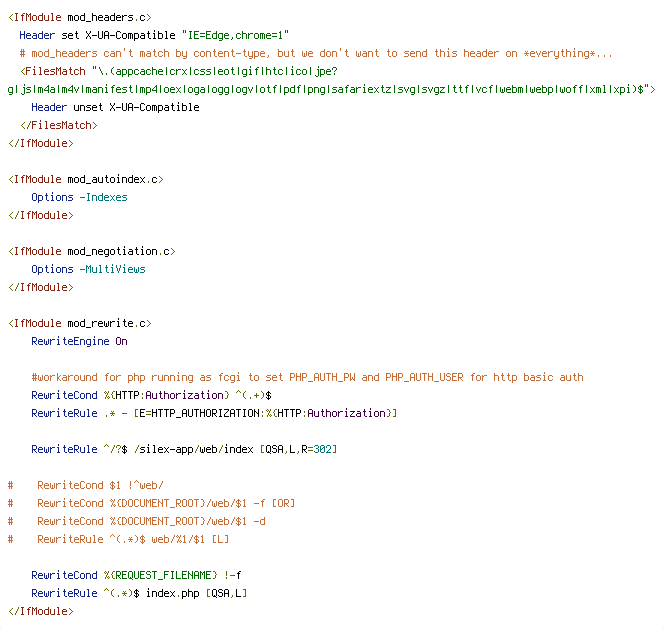Image resolution: width=664 pixels, height=628 pixels.
Task: Select the "IE=Edge,chrome=1" string value
Action: (x=235, y=35)
